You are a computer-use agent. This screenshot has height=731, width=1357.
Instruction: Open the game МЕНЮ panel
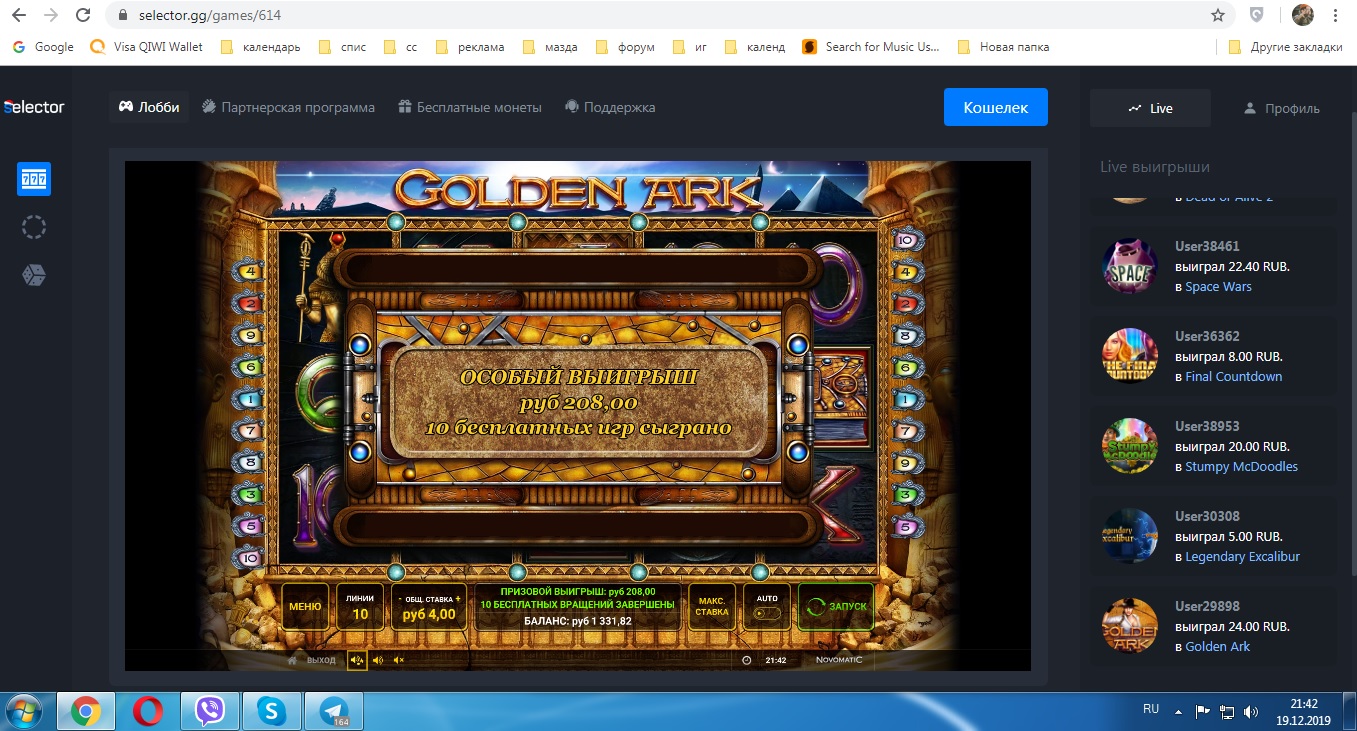305,607
